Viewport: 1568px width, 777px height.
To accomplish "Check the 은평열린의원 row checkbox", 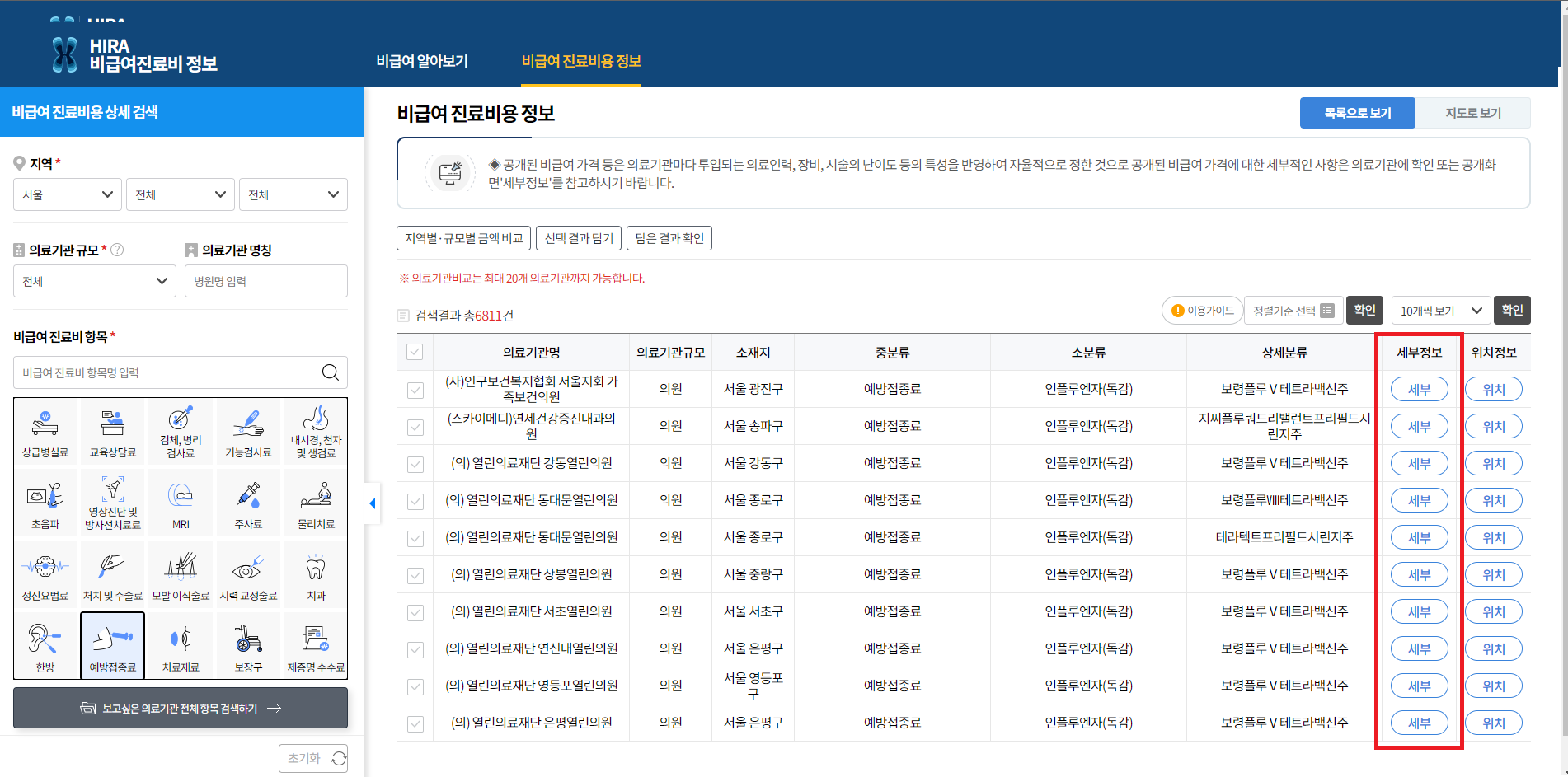I will 415,723.
